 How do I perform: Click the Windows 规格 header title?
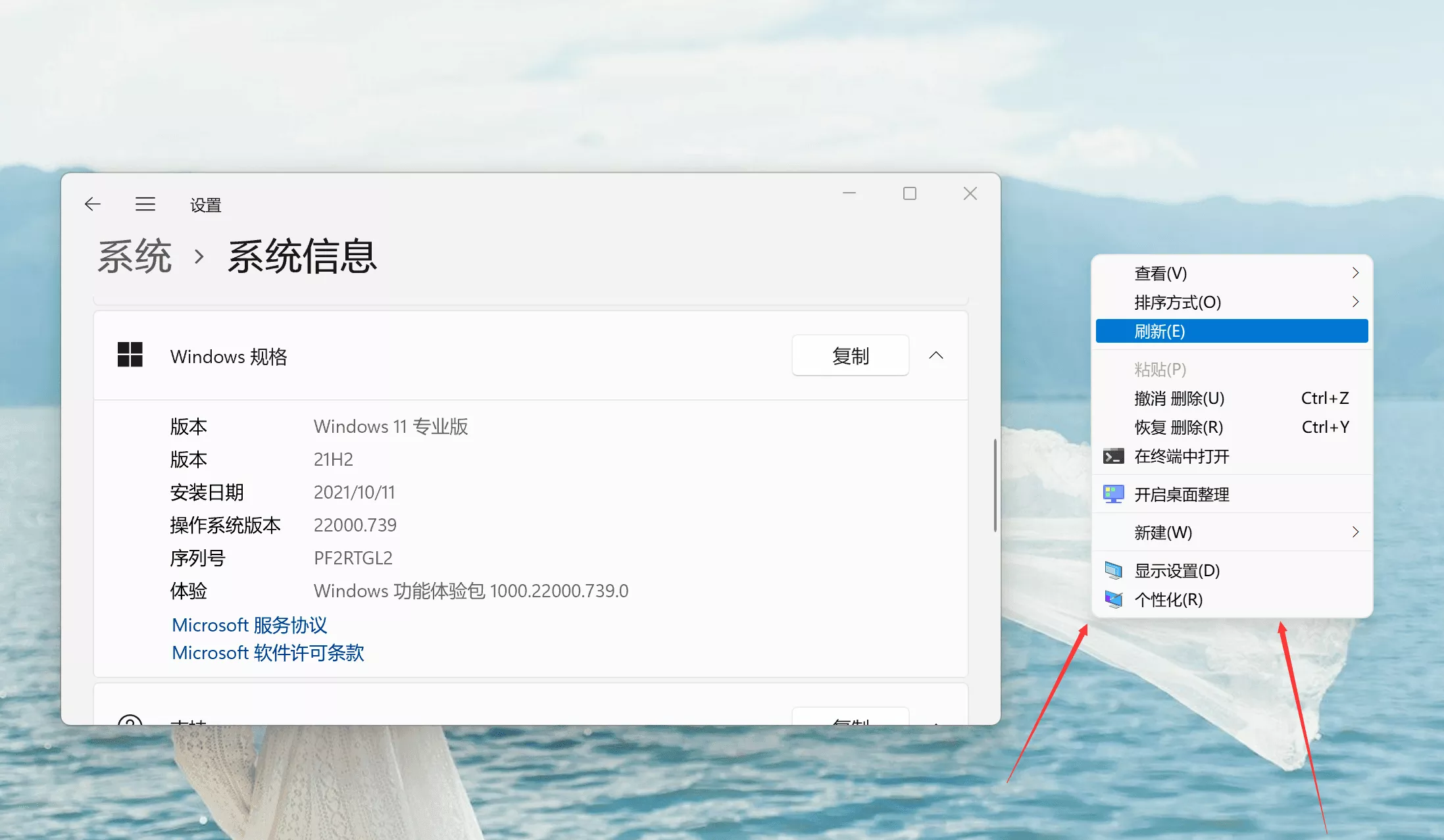coord(228,356)
